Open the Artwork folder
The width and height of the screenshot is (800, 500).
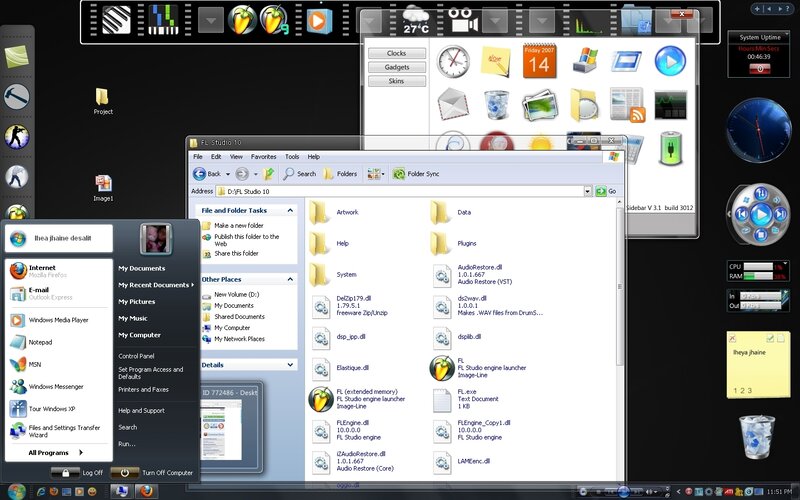pos(334,212)
